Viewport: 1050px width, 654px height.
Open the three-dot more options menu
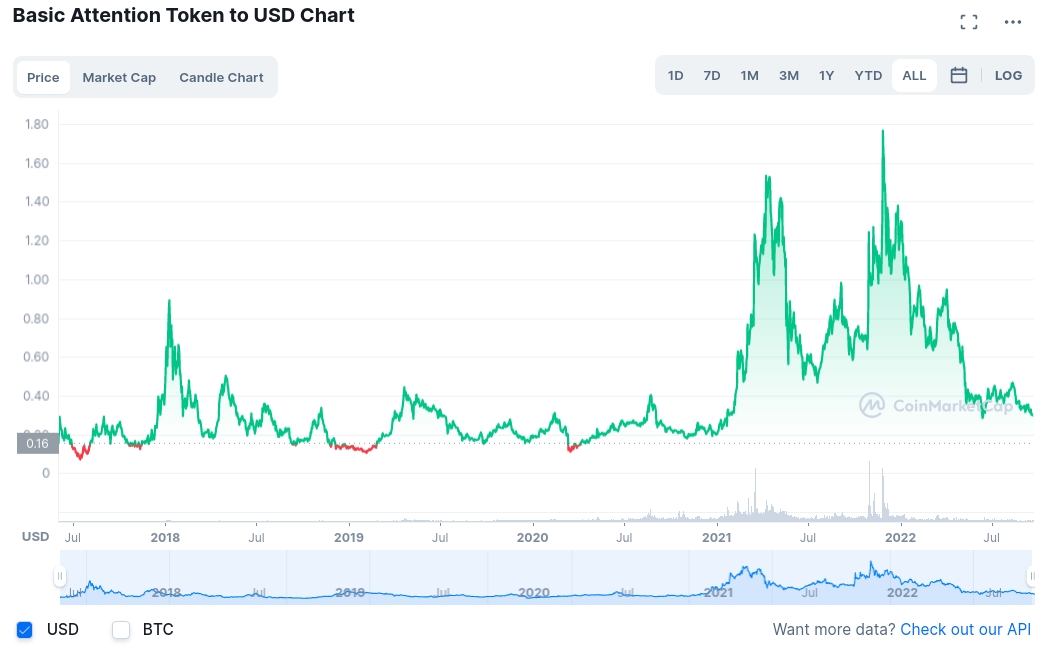1012,22
